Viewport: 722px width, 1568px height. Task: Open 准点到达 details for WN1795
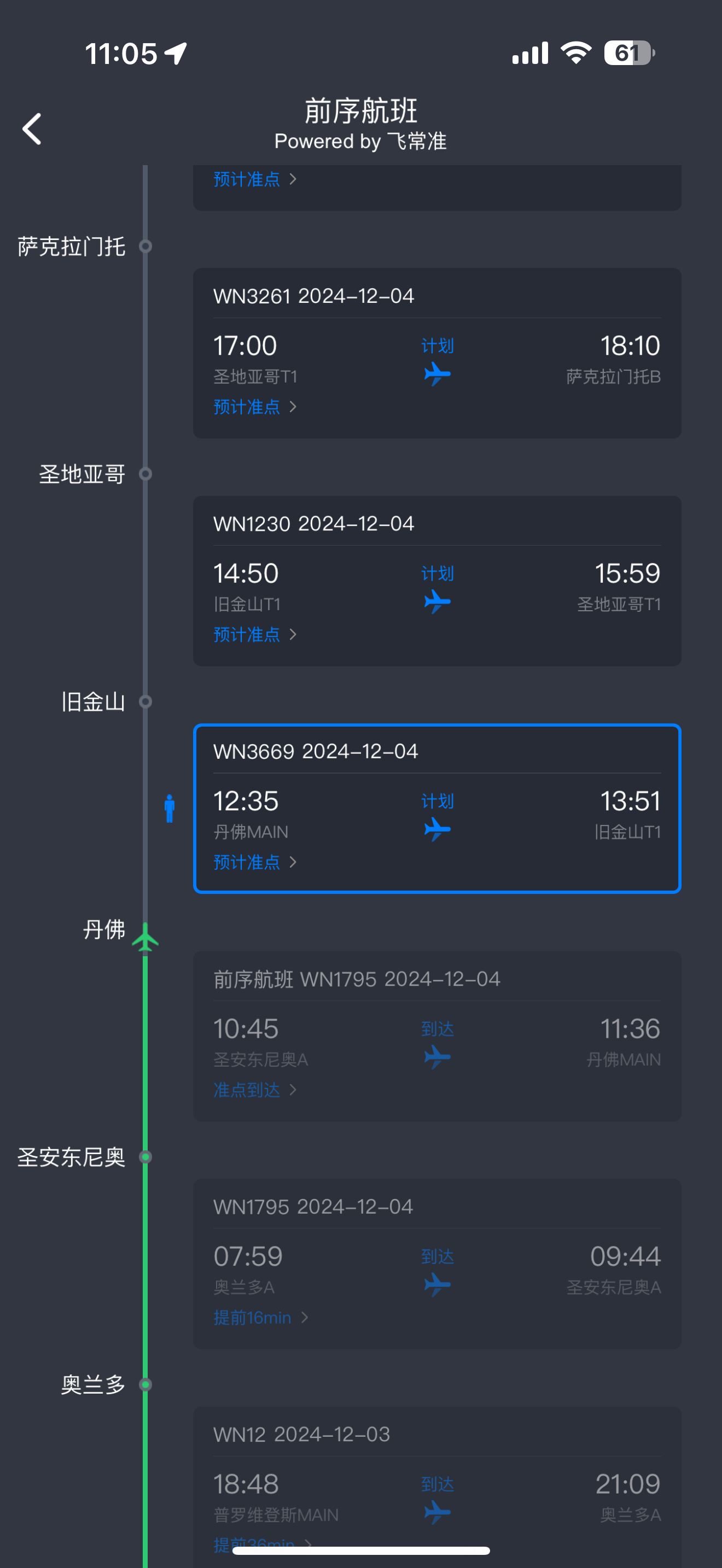(255, 1090)
